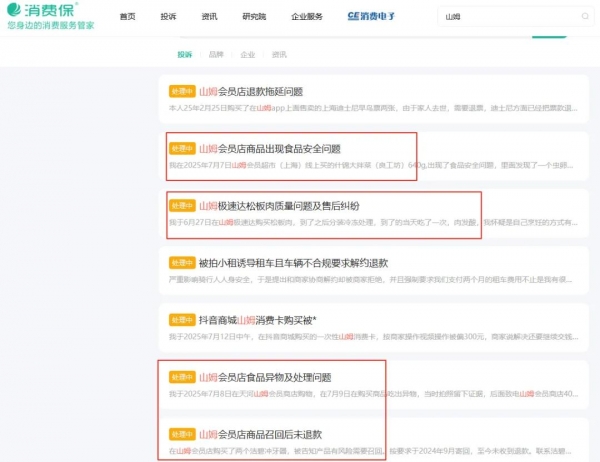Click 处理中 badge on 食品安全问题 row
The width and height of the screenshot is (600, 462).
[x=182, y=149]
